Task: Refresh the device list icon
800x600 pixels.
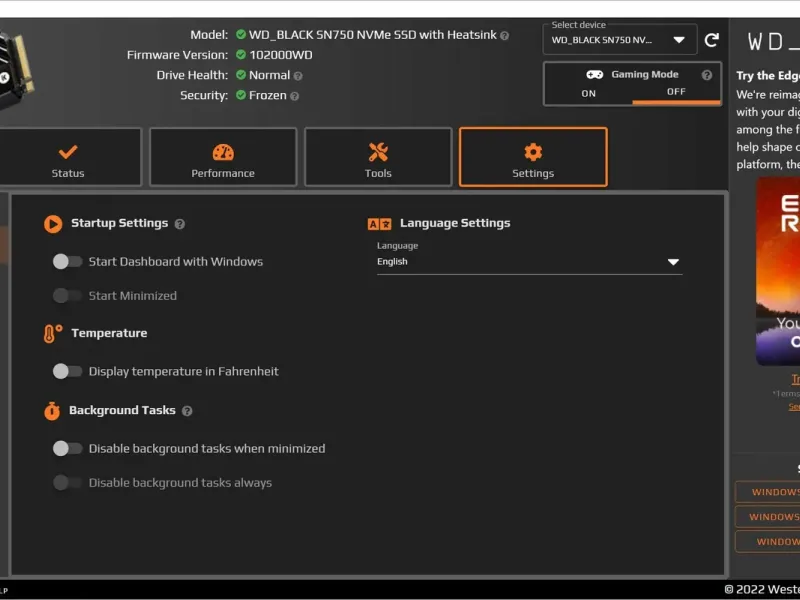Action: coord(712,40)
